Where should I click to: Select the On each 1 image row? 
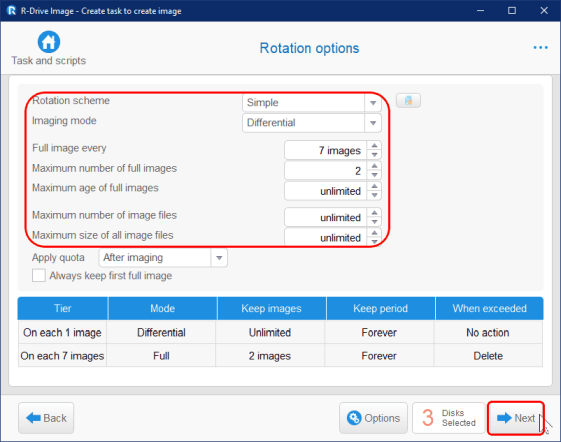click(280, 332)
